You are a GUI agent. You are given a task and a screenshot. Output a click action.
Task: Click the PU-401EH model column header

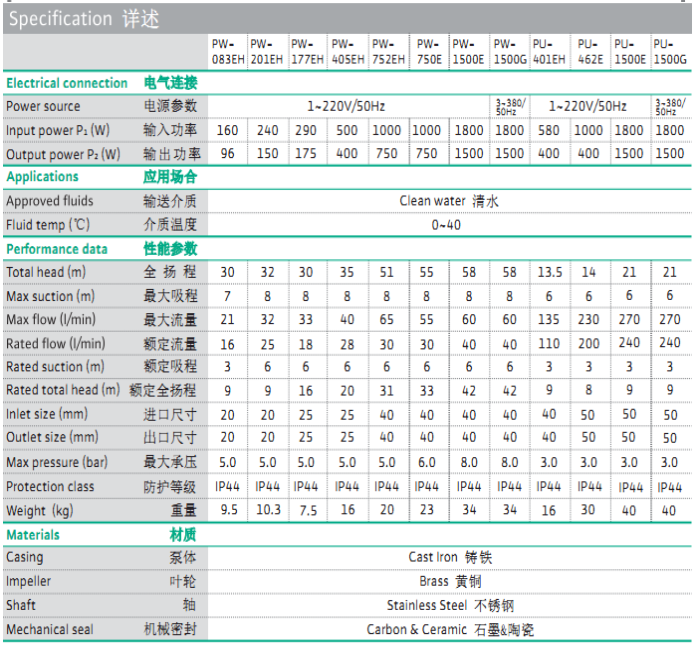point(549,51)
